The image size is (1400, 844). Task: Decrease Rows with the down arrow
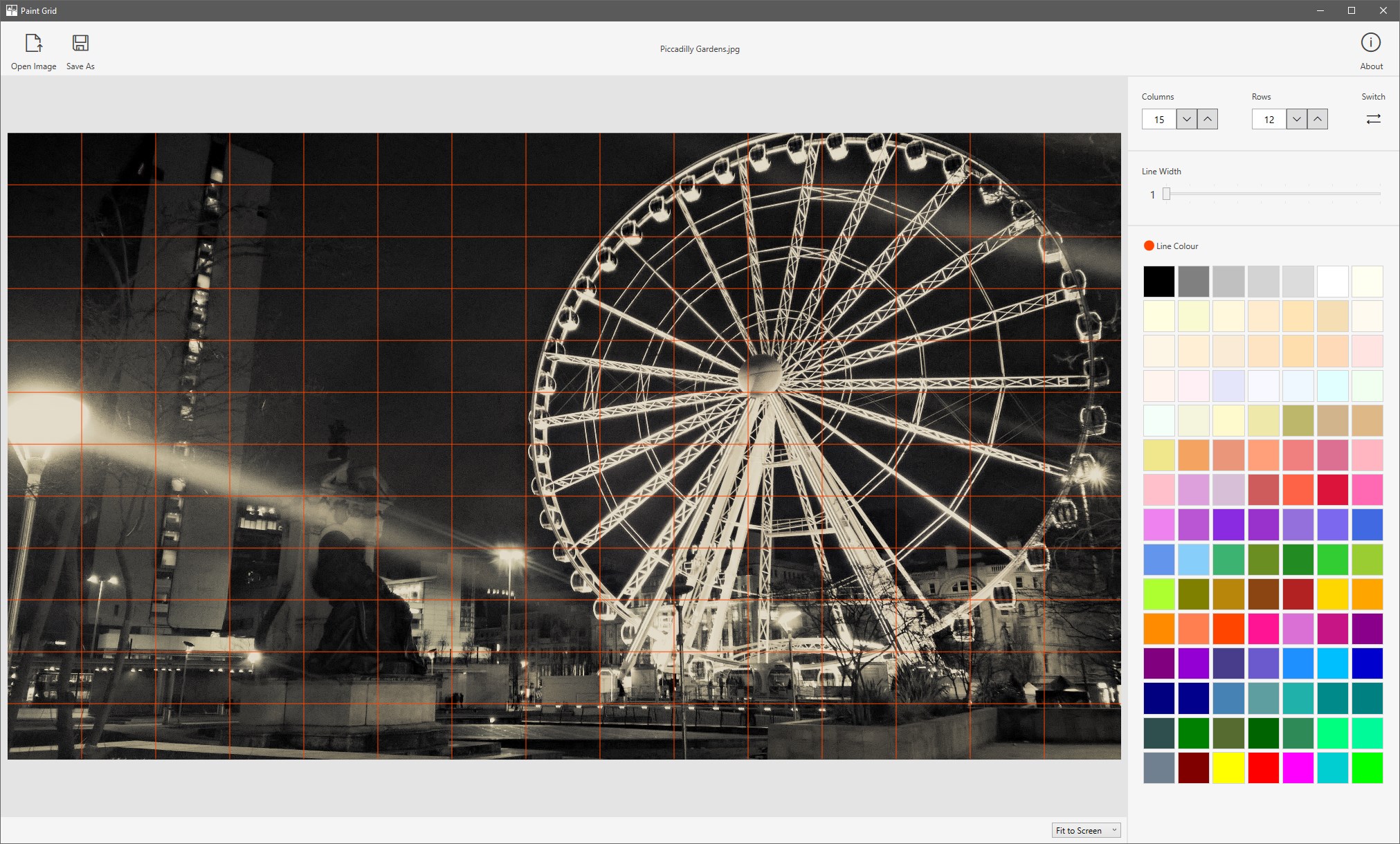(1296, 119)
